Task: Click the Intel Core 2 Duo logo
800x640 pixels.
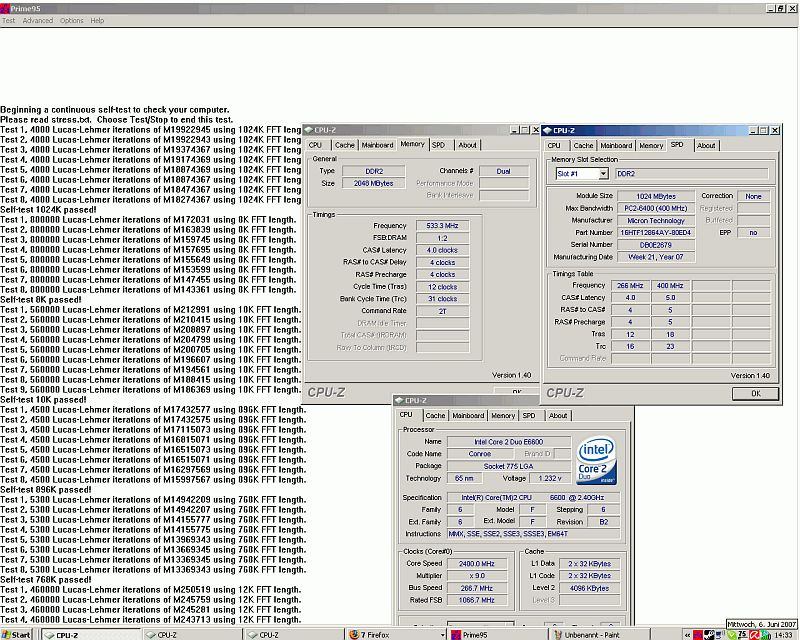Action: [596, 460]
